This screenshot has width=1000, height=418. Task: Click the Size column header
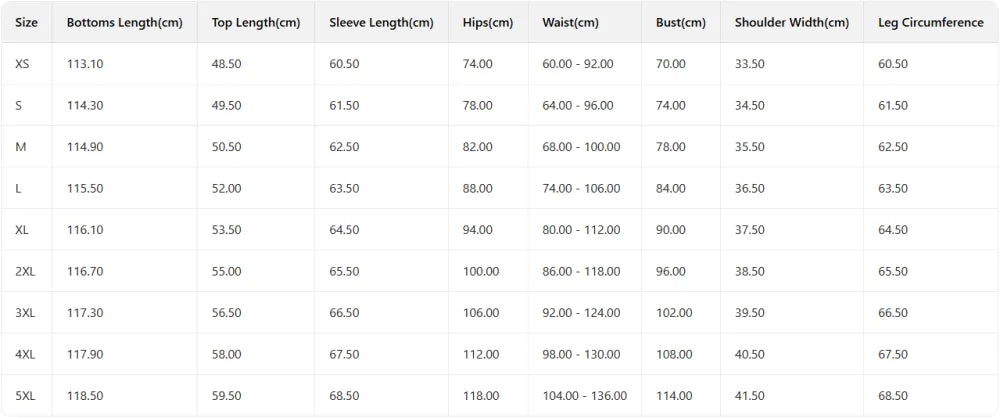tap(26, 22)
